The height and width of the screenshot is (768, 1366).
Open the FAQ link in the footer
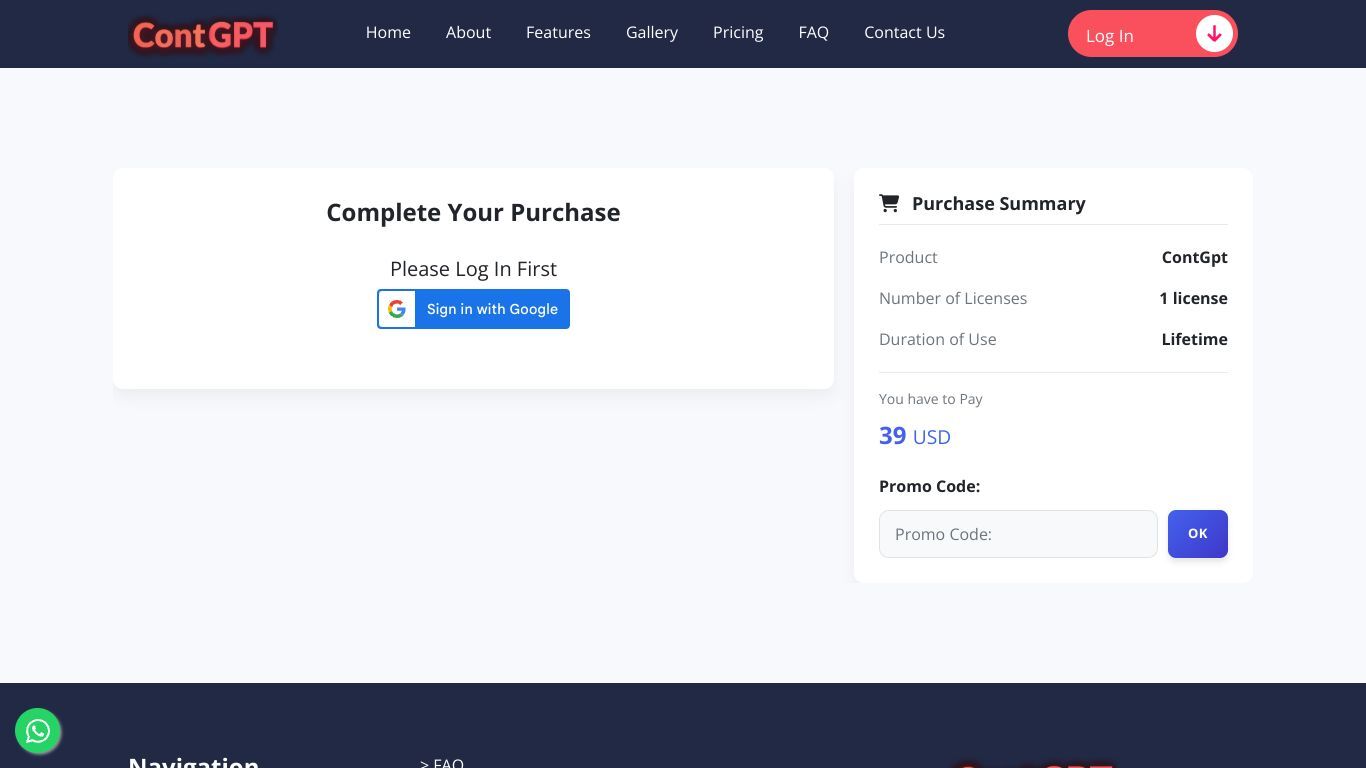[x=442, y=762]
